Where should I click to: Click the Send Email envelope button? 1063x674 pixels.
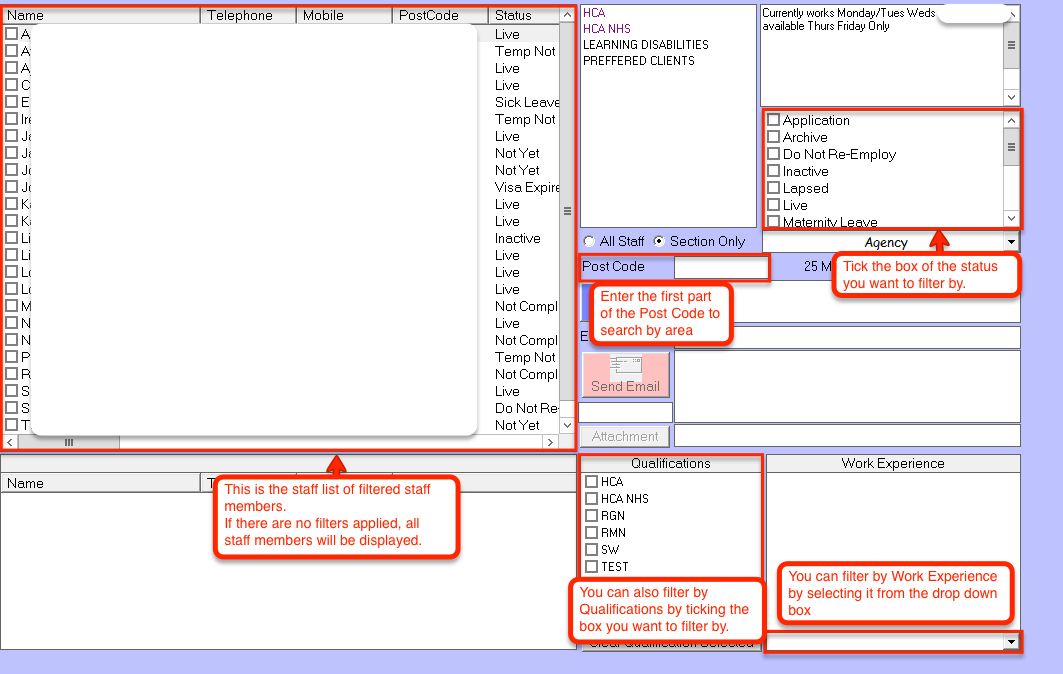point(625,375)
